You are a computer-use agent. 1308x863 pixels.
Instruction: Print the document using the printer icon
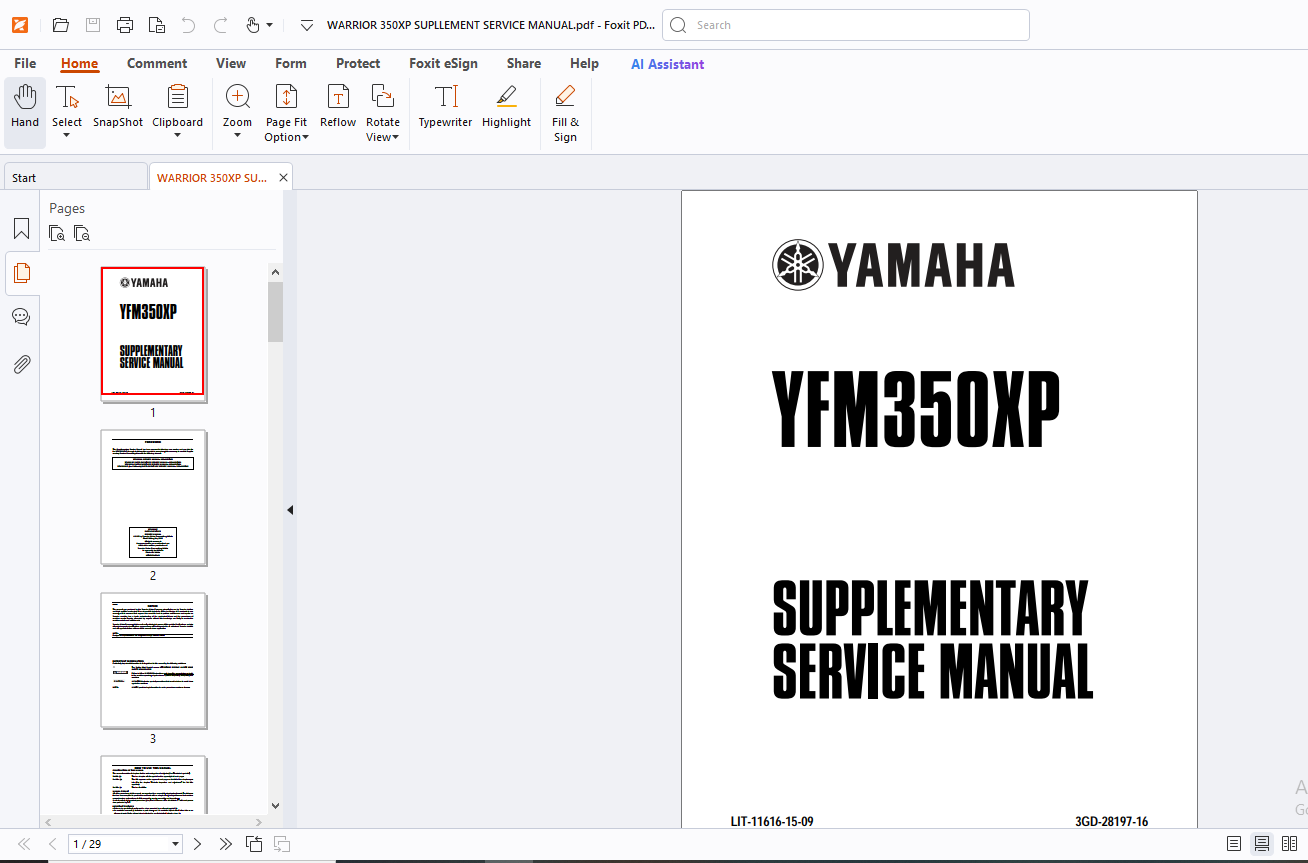click(125, 25)
